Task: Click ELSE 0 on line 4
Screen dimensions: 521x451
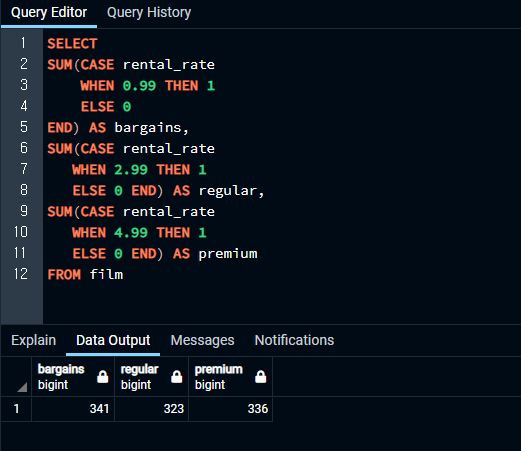Action: (x=106, y=107)
